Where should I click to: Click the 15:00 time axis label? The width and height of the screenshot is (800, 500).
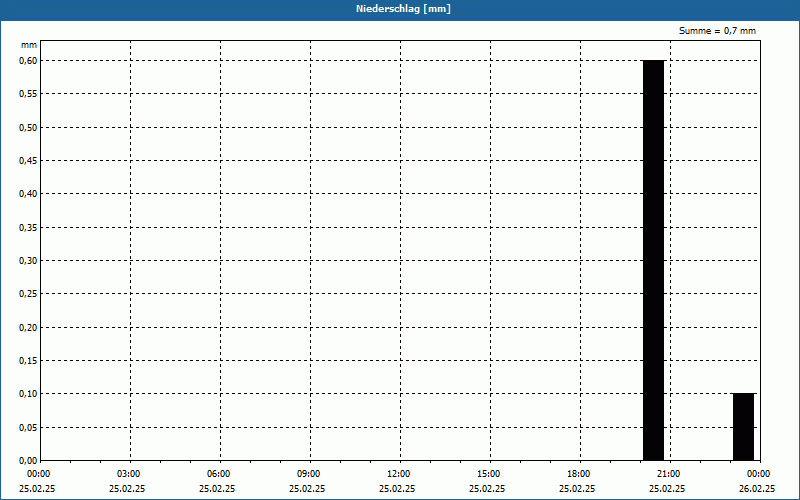point(489,474)
